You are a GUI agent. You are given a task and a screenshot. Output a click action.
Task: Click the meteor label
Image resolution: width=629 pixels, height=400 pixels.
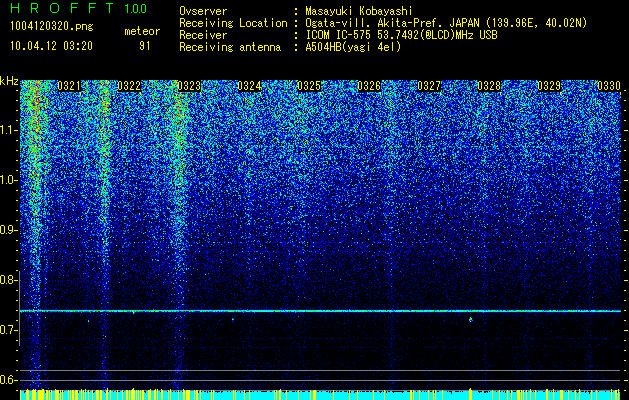coord(142,31)
